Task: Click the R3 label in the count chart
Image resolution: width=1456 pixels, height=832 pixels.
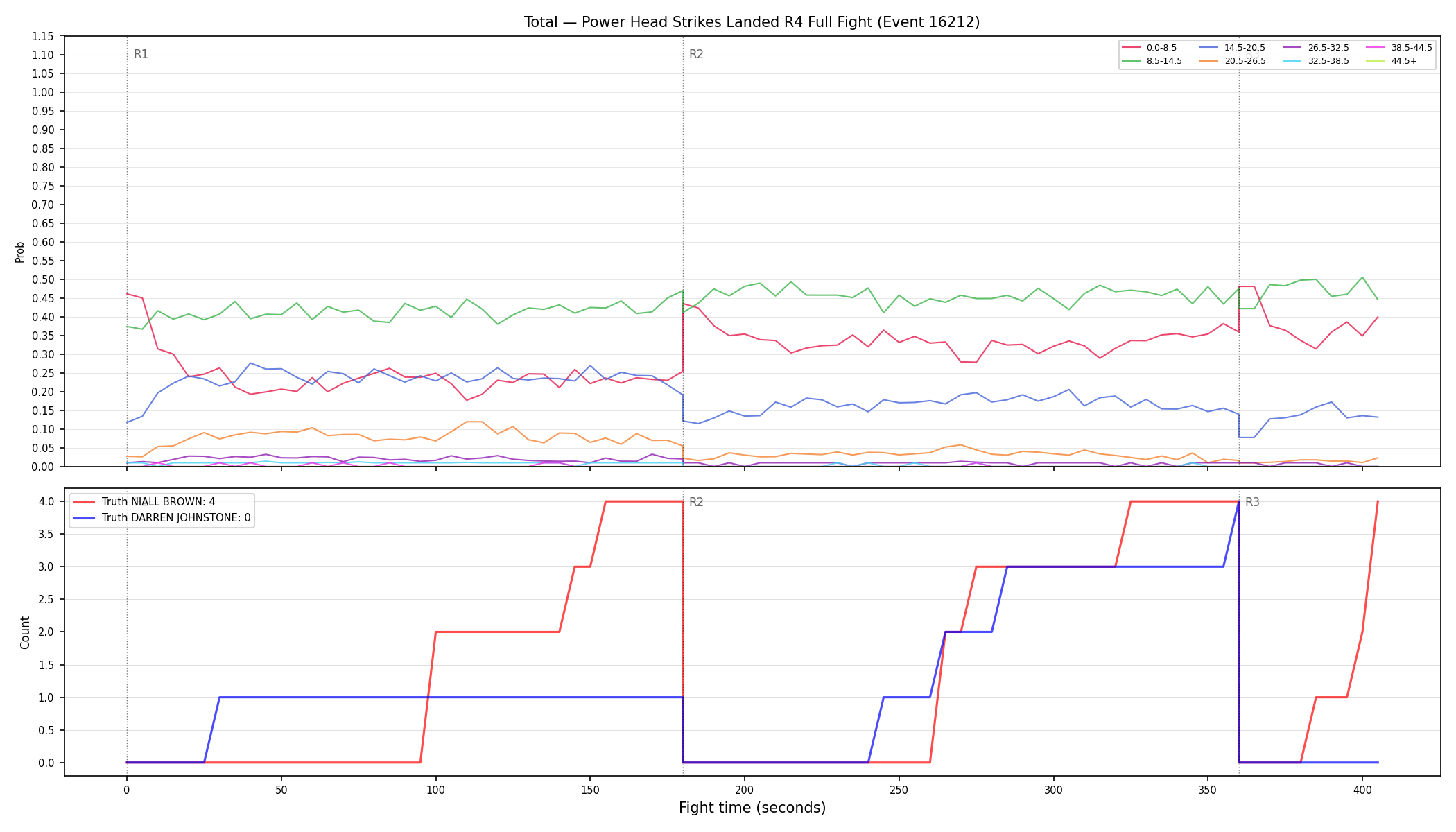Action: tap(1252, 503)
